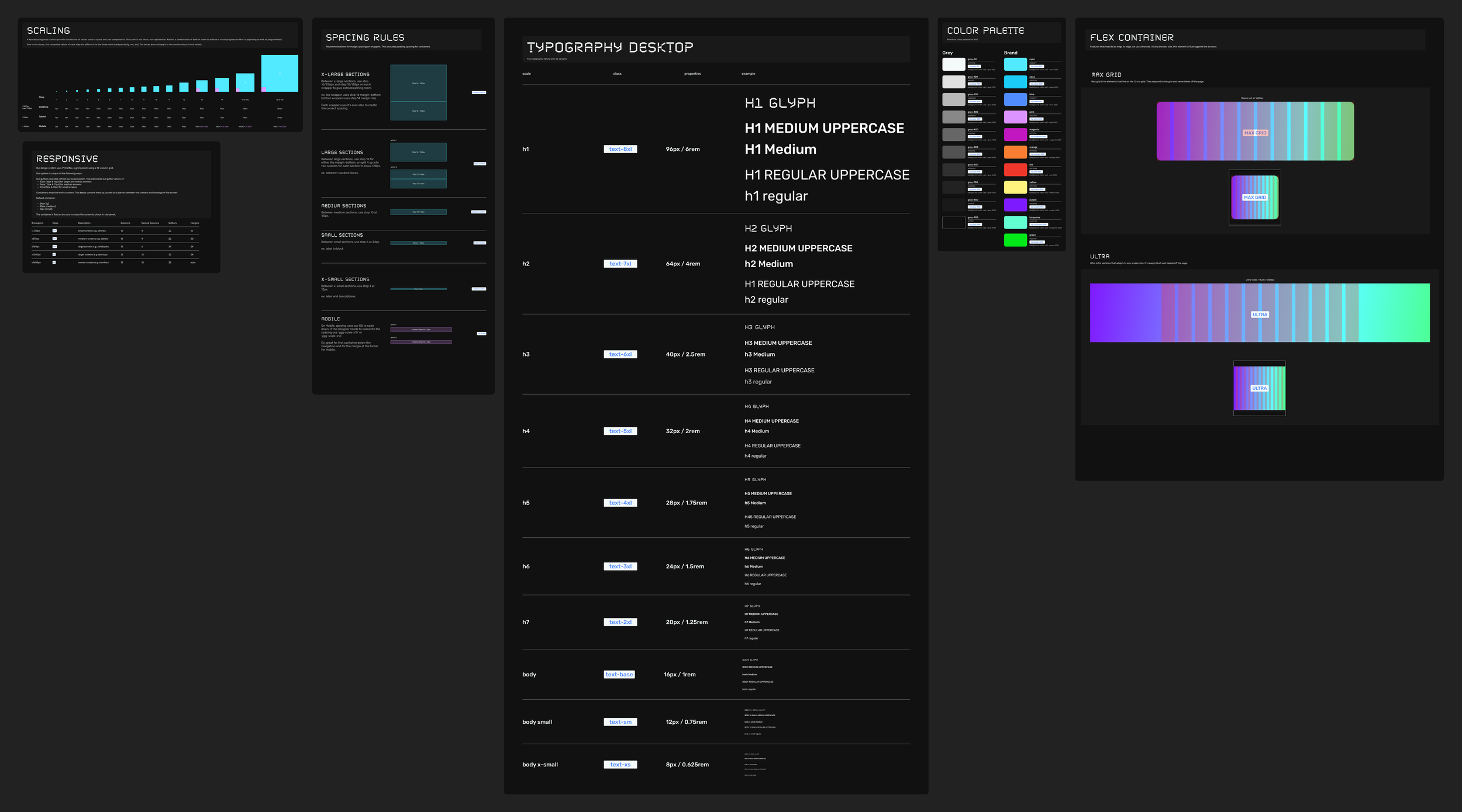Select the yellow brand color swatch

[1015, 187]
